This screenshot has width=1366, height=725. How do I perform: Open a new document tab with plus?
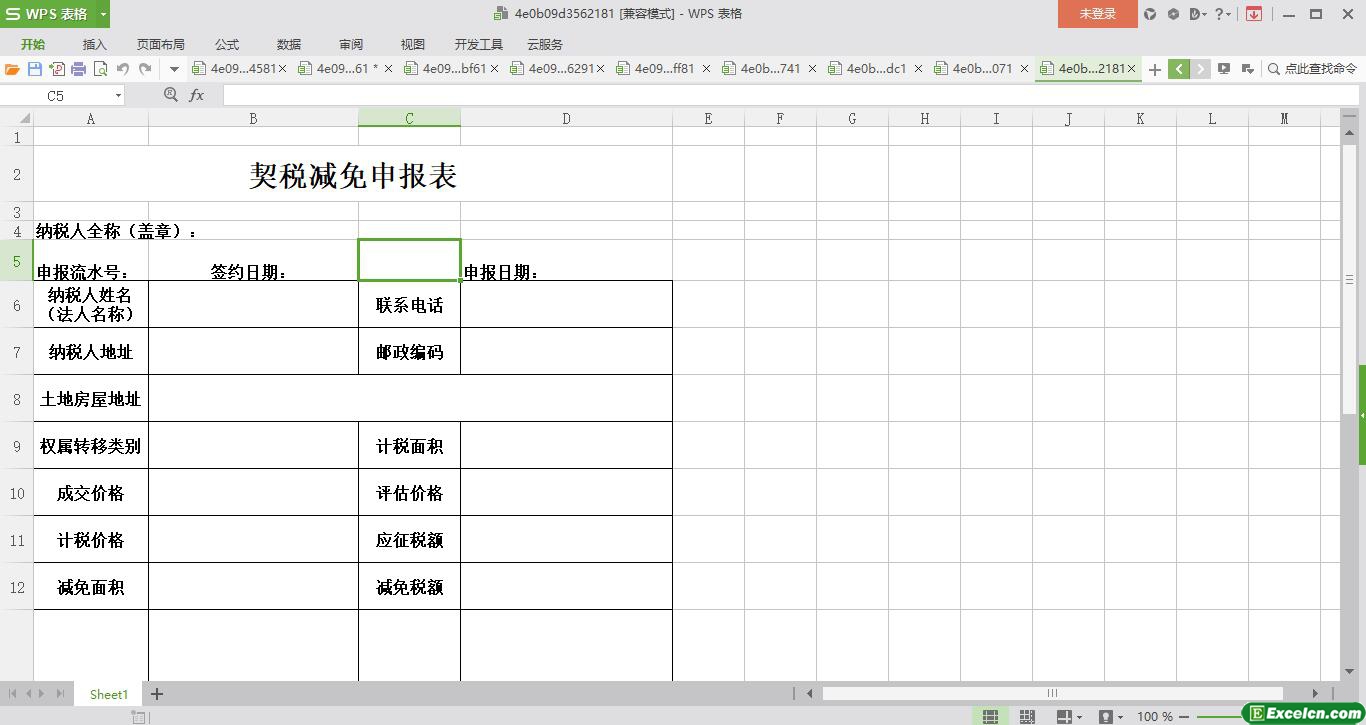point(1154,69)
